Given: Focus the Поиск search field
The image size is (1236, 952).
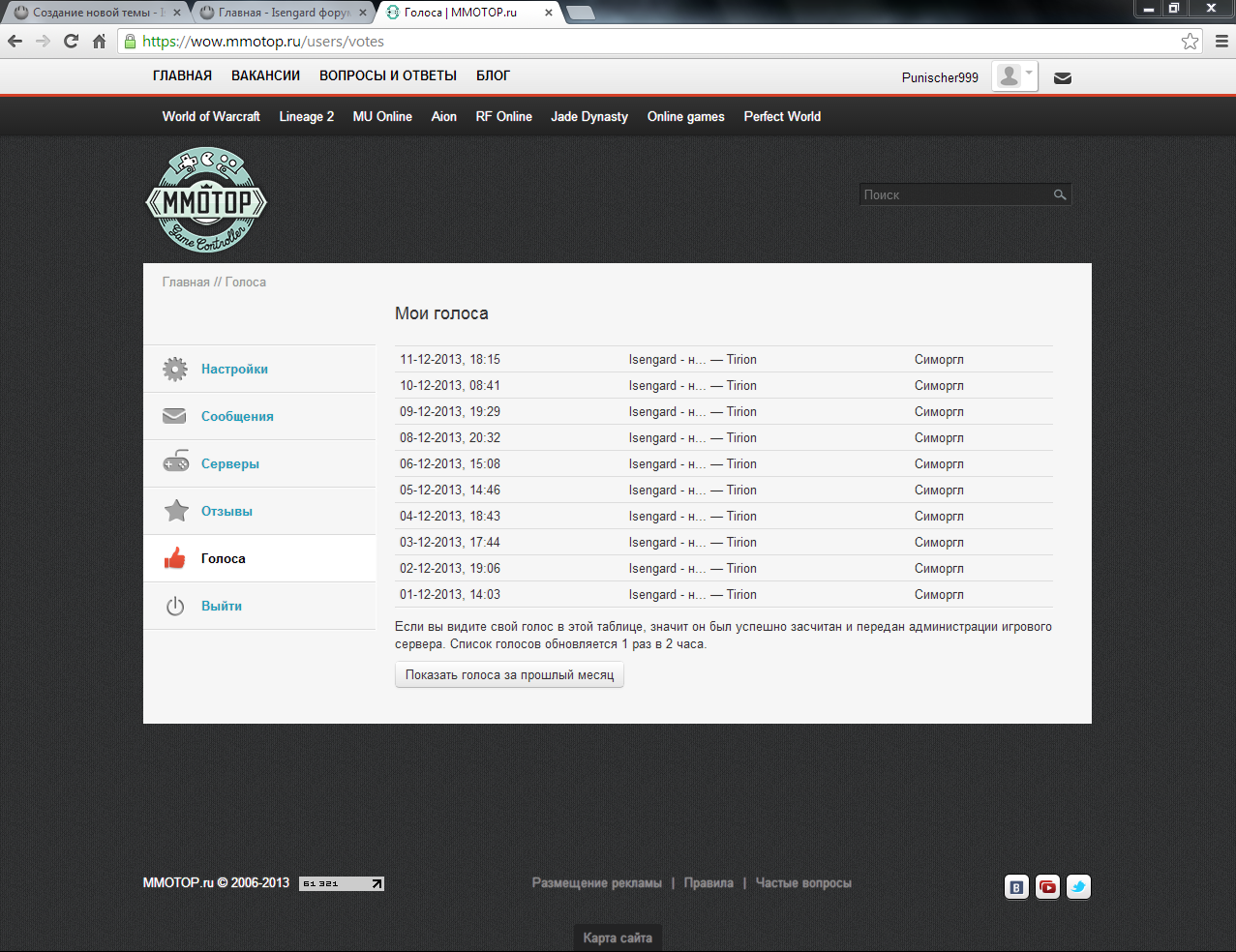Looking at the screenshot, I should [953, 195].
